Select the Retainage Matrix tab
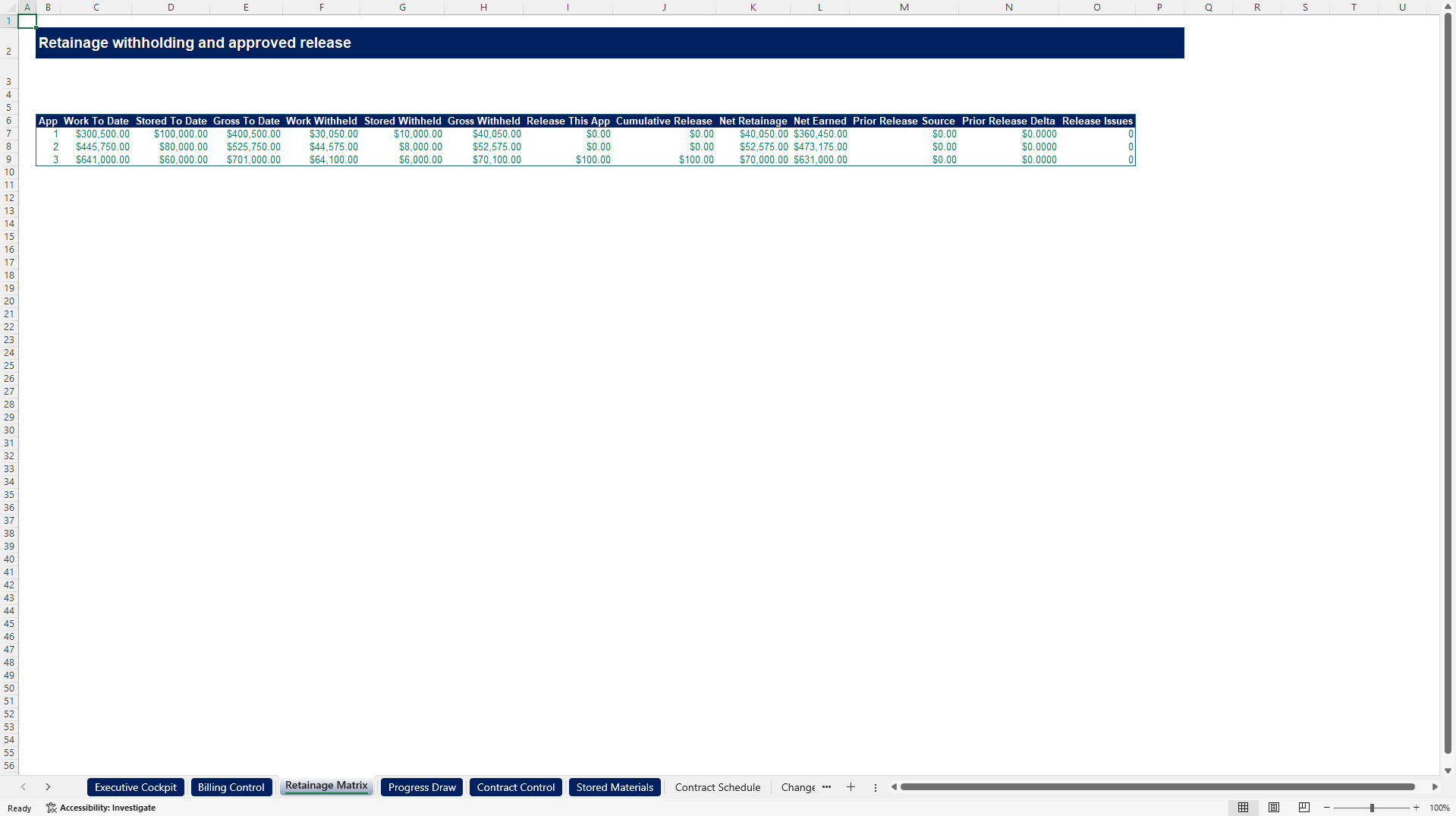Image resolution: width=1456 pixels, height=816 pixels. 326,786
